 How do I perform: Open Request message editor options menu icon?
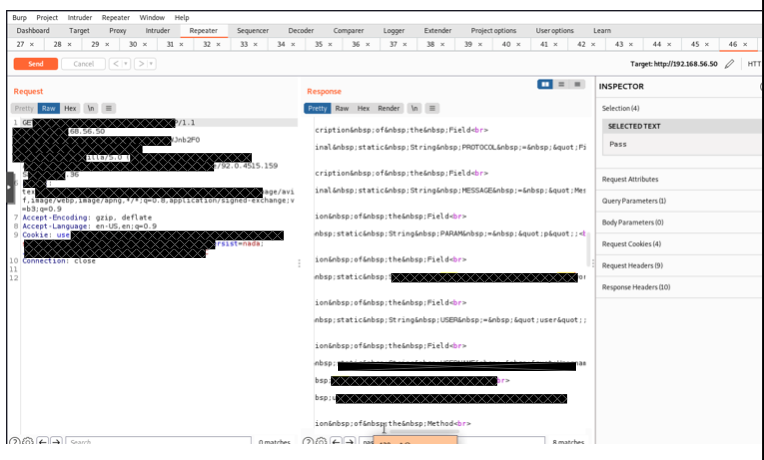[x=109, y=108]
